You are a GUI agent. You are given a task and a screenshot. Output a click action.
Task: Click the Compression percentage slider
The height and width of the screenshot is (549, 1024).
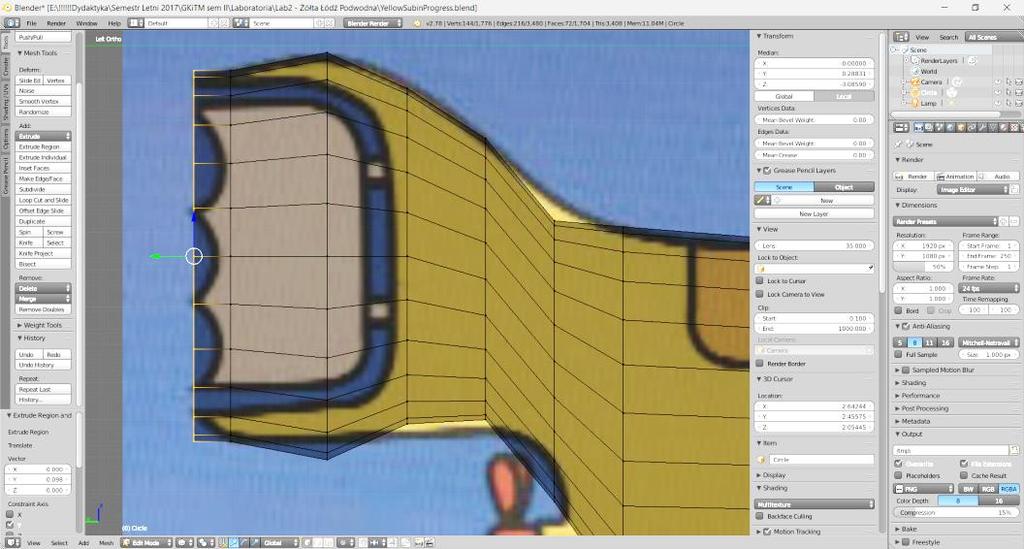(955, 512)
